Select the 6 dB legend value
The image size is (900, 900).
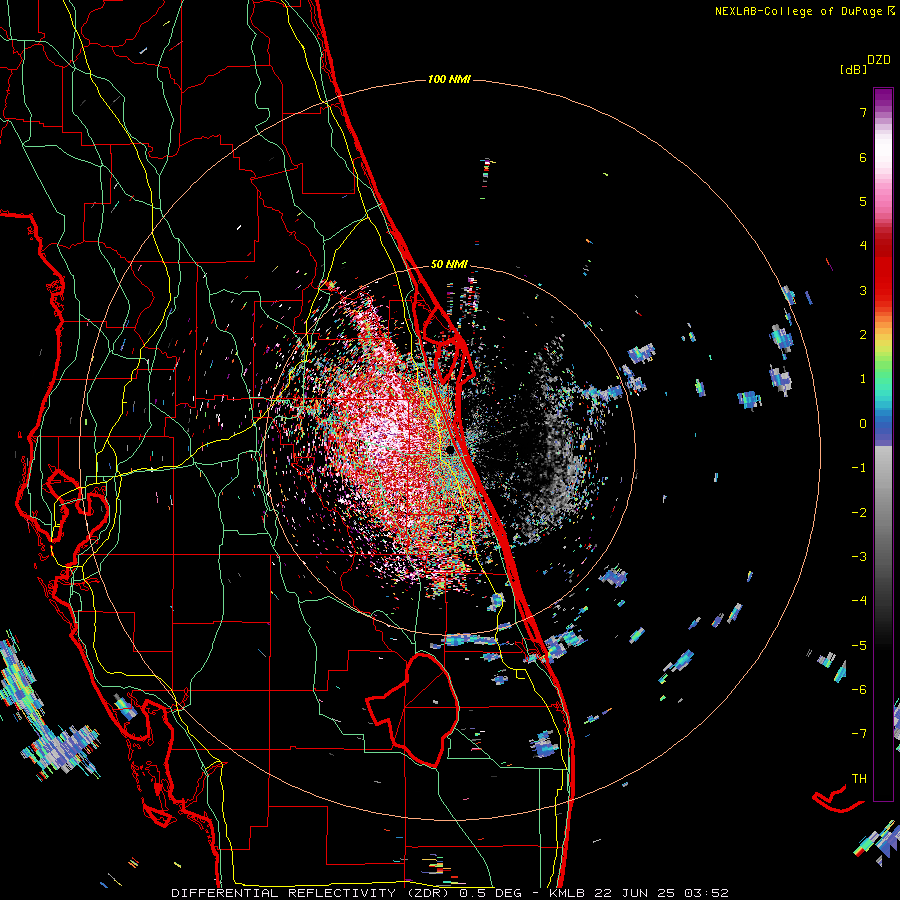[863, 157]
